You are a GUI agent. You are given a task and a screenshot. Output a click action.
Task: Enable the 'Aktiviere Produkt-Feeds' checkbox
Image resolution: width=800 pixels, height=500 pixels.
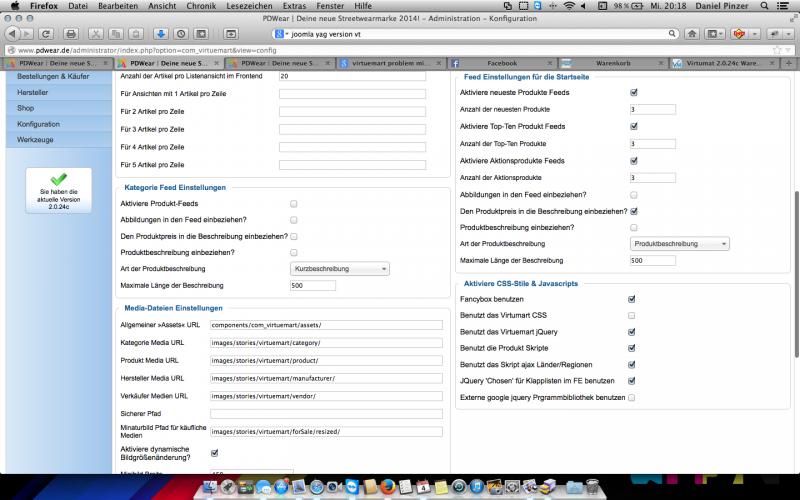(x=293, y=204)
